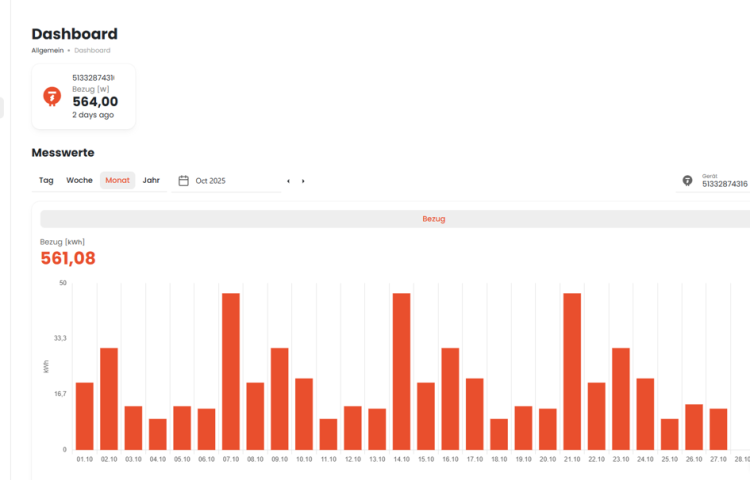Screen dimensions: 750x480
Task: Click the 14.10 bar in chart
Action: tap(401, 370)
